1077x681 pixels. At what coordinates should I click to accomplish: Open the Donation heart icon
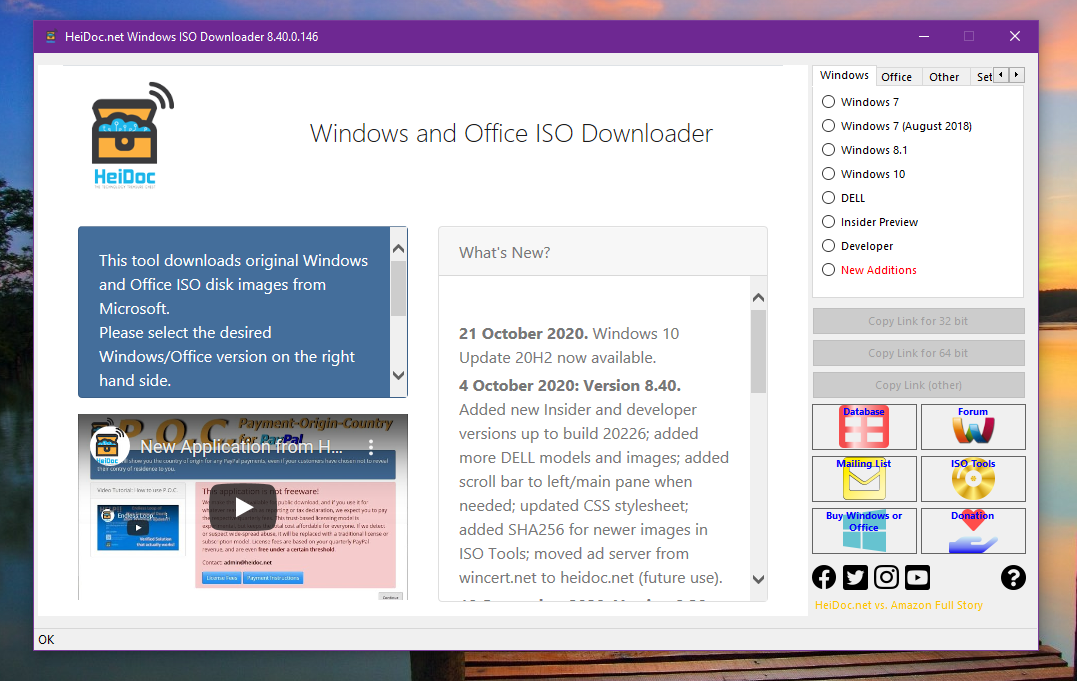pos(973,531)
